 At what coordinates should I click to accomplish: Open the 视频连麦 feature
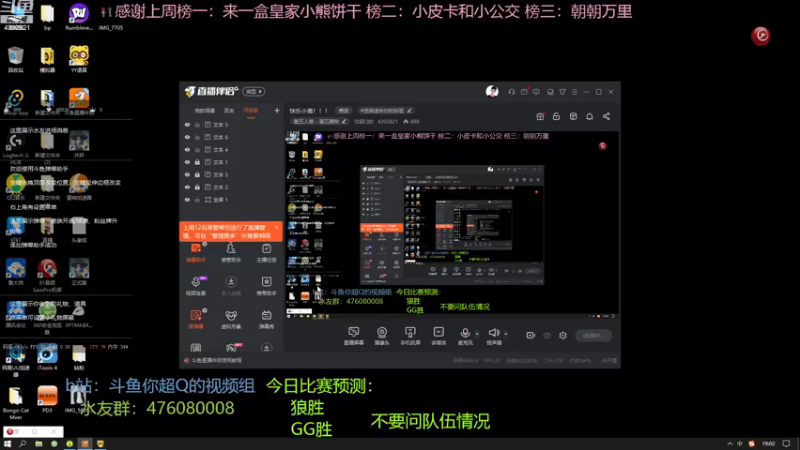196,286
